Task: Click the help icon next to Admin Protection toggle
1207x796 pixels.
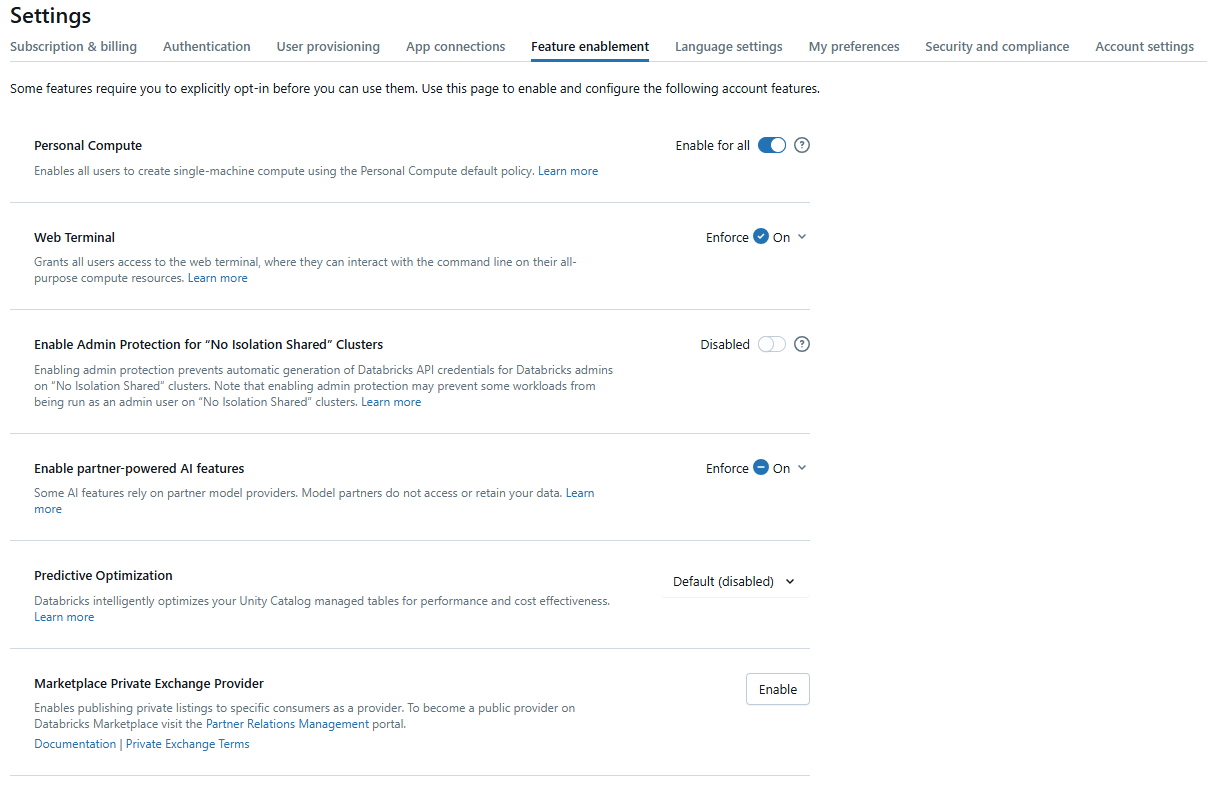Action: pyautogui.click(x=801, y=344)
